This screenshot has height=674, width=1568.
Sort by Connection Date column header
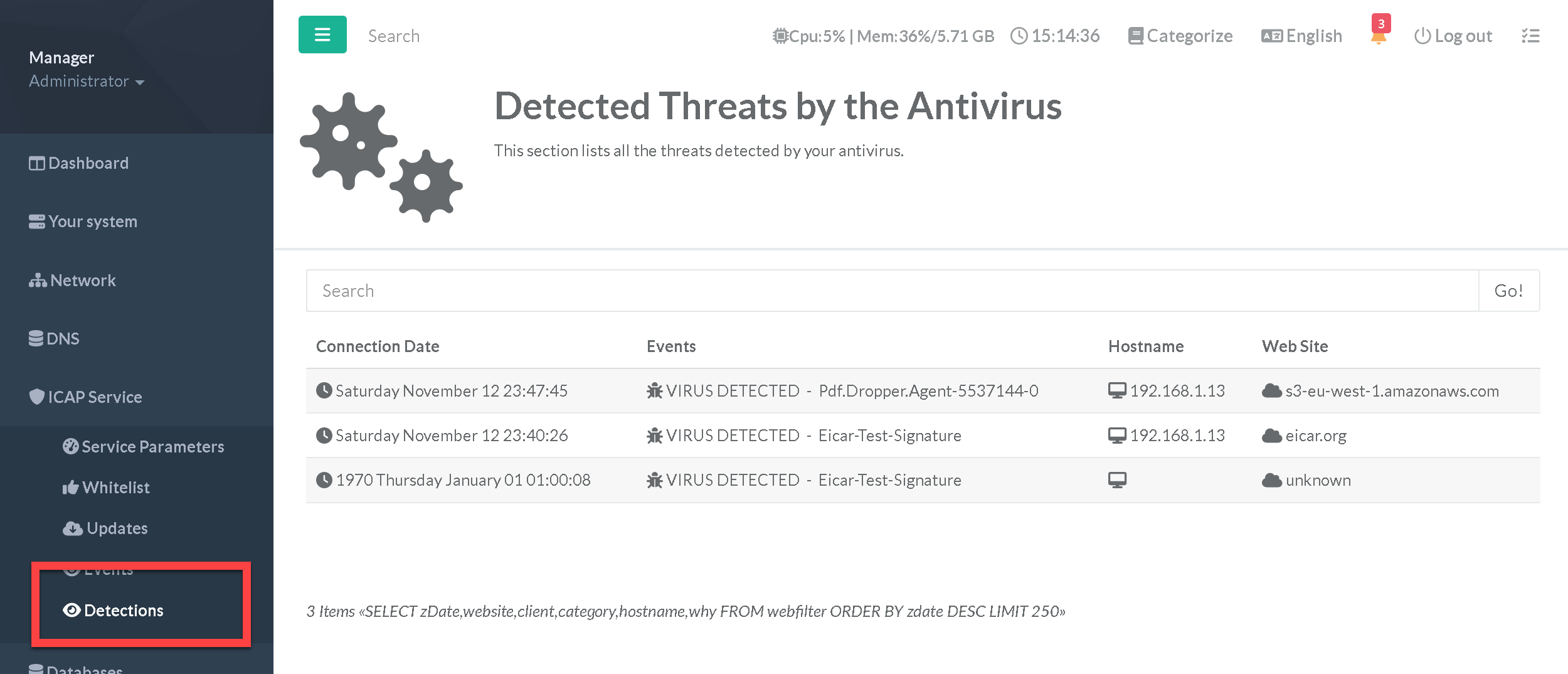[378, 346]
